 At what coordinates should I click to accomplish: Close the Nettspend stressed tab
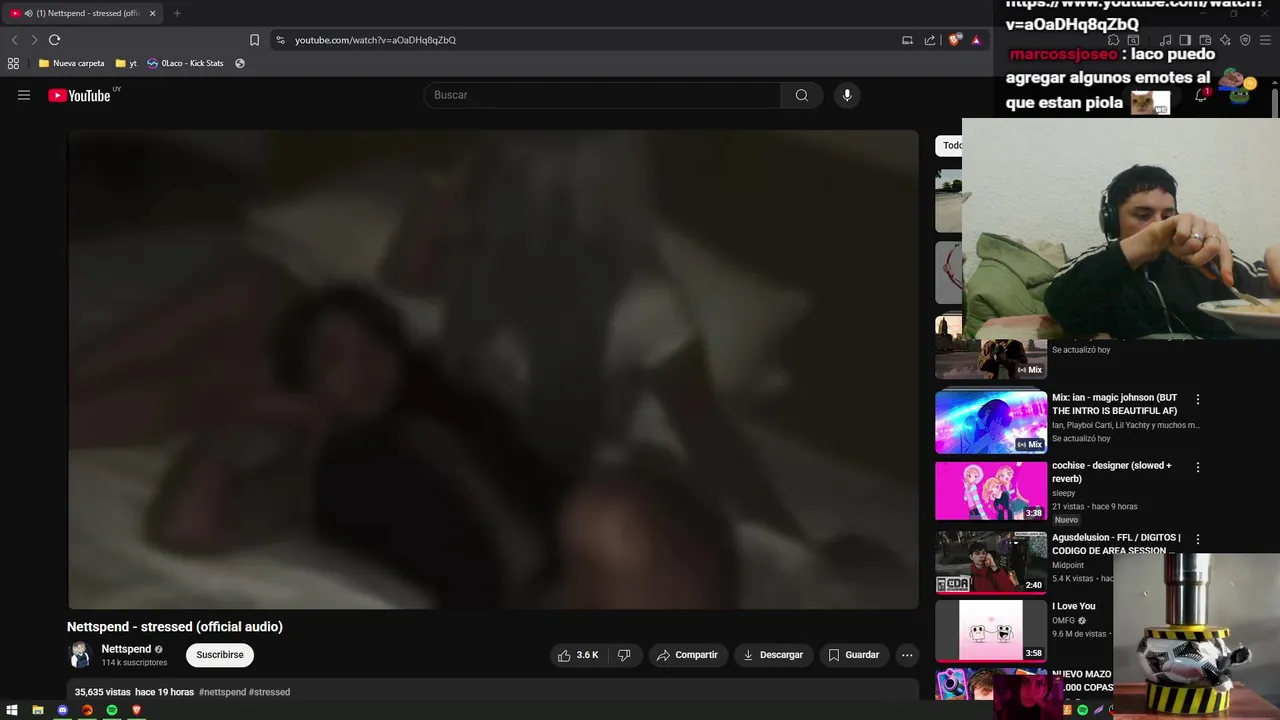(x=152, y=13)
